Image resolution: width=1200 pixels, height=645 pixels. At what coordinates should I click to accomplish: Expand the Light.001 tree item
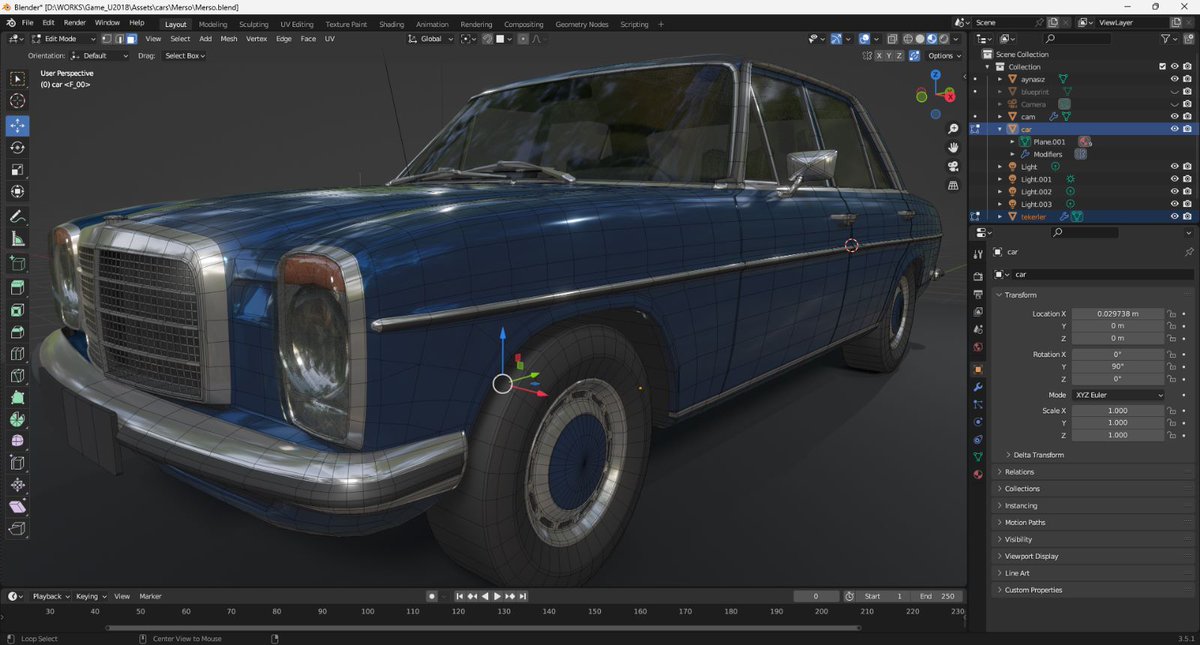click(x=999, y=179)
